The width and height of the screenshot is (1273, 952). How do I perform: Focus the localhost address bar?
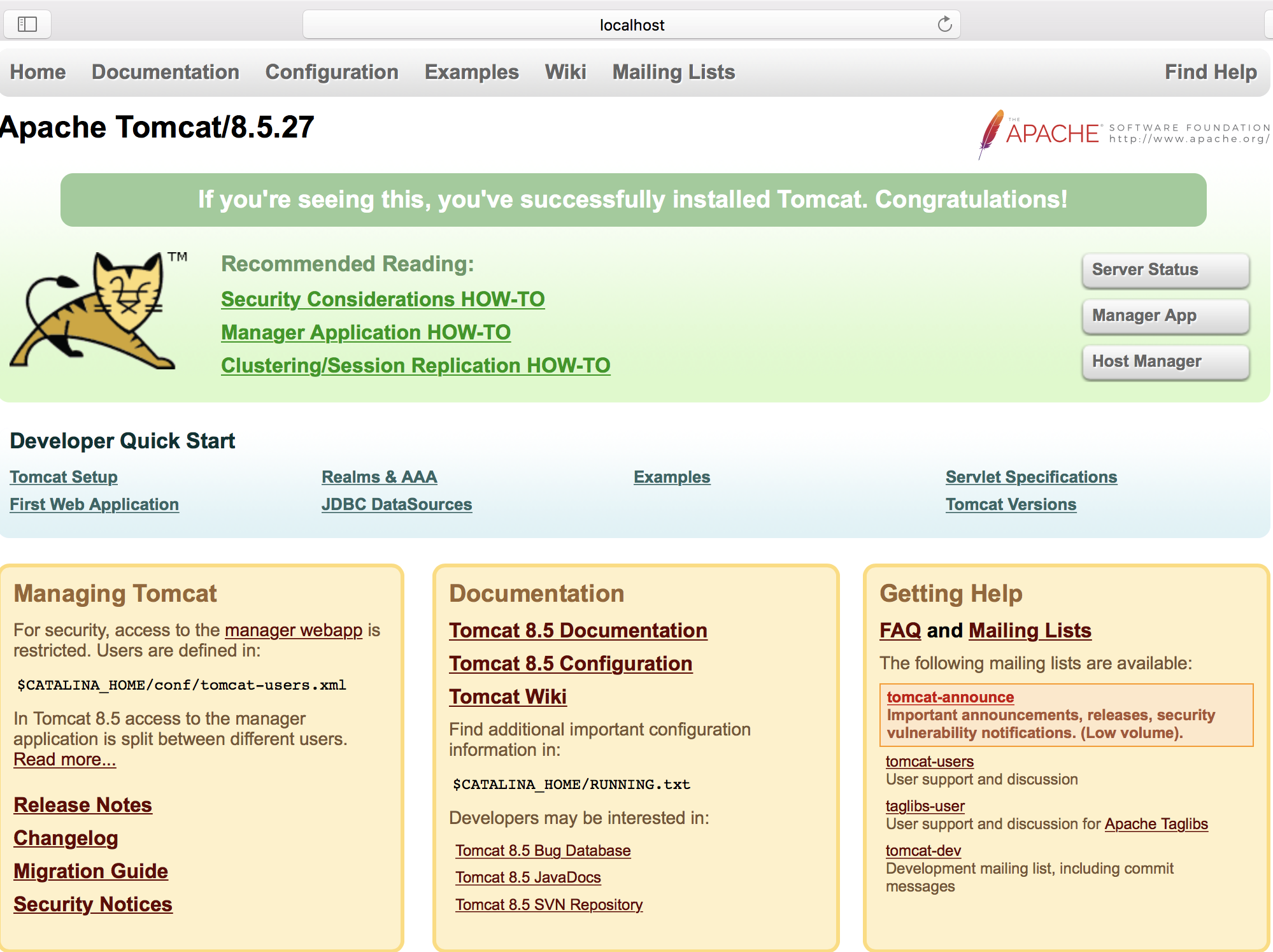pos(632,25)
